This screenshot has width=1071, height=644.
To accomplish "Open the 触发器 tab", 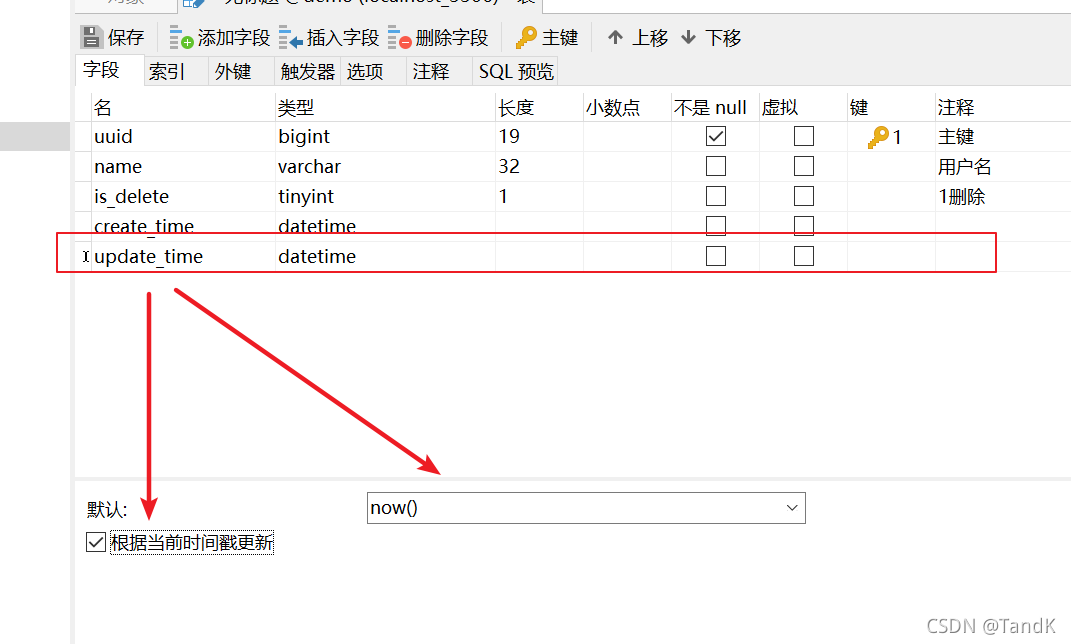I will [306, 71].
